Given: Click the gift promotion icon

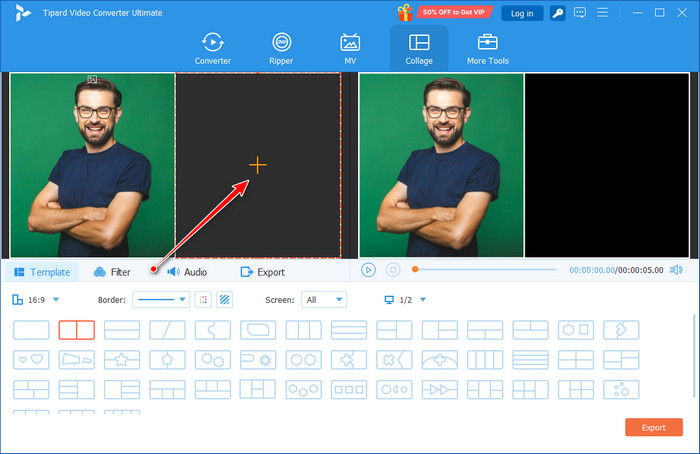Looking at the screenshot, I should pyautogui.click(x=405, y=12).
